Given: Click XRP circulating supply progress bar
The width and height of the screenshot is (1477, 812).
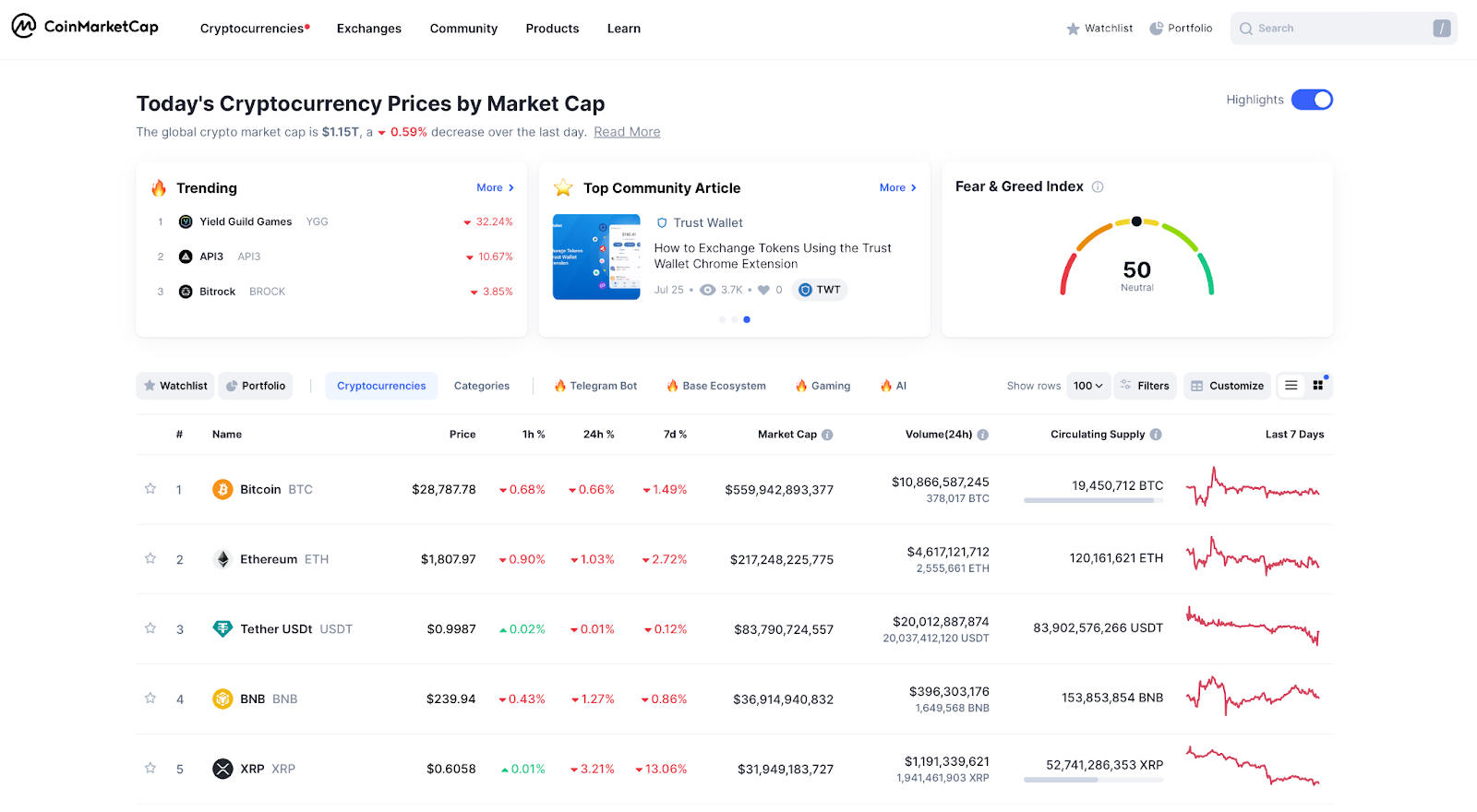Looking at the screenshot, I should tap(1094, 780).
